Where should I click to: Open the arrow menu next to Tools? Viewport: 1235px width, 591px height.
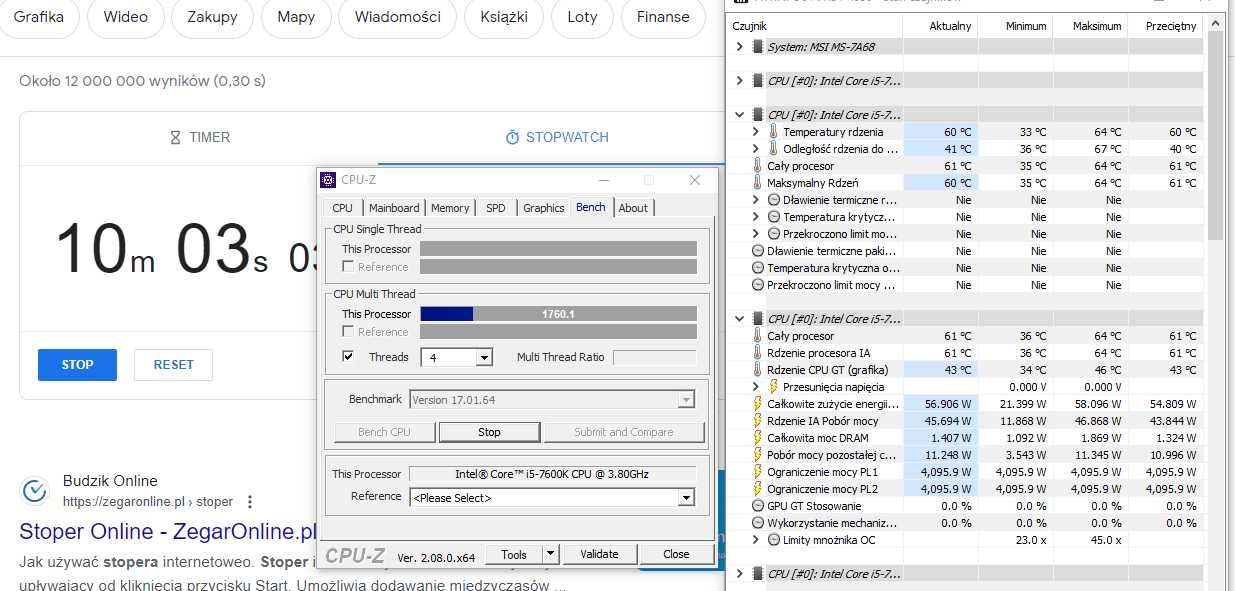point(549,554)
